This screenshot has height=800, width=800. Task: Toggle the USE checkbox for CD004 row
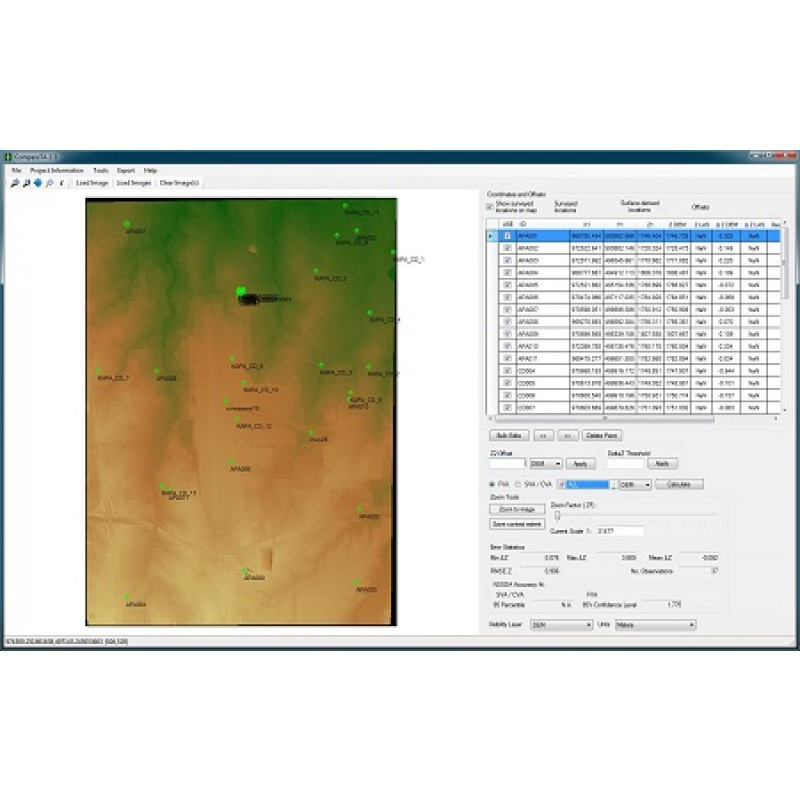point(508,371)
